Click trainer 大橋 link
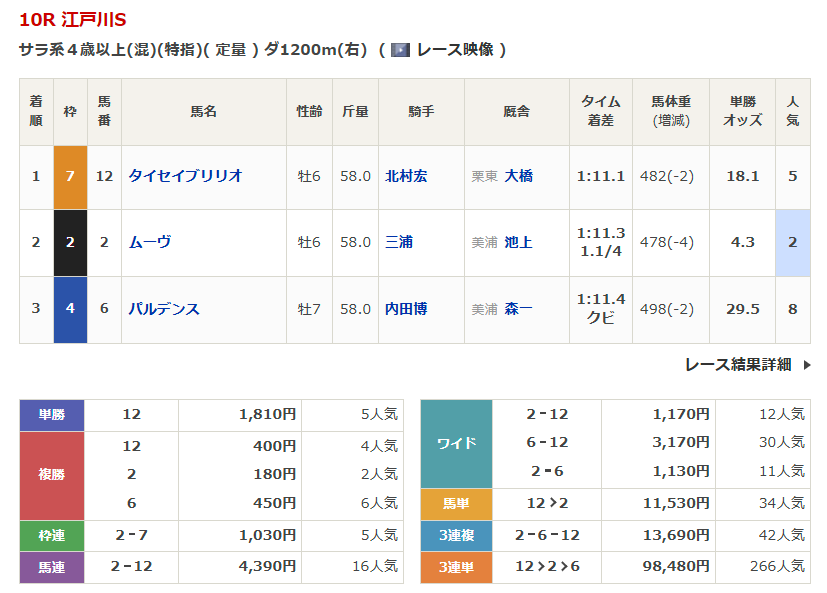This screenshot has height=593, width=827. (518, 176)
